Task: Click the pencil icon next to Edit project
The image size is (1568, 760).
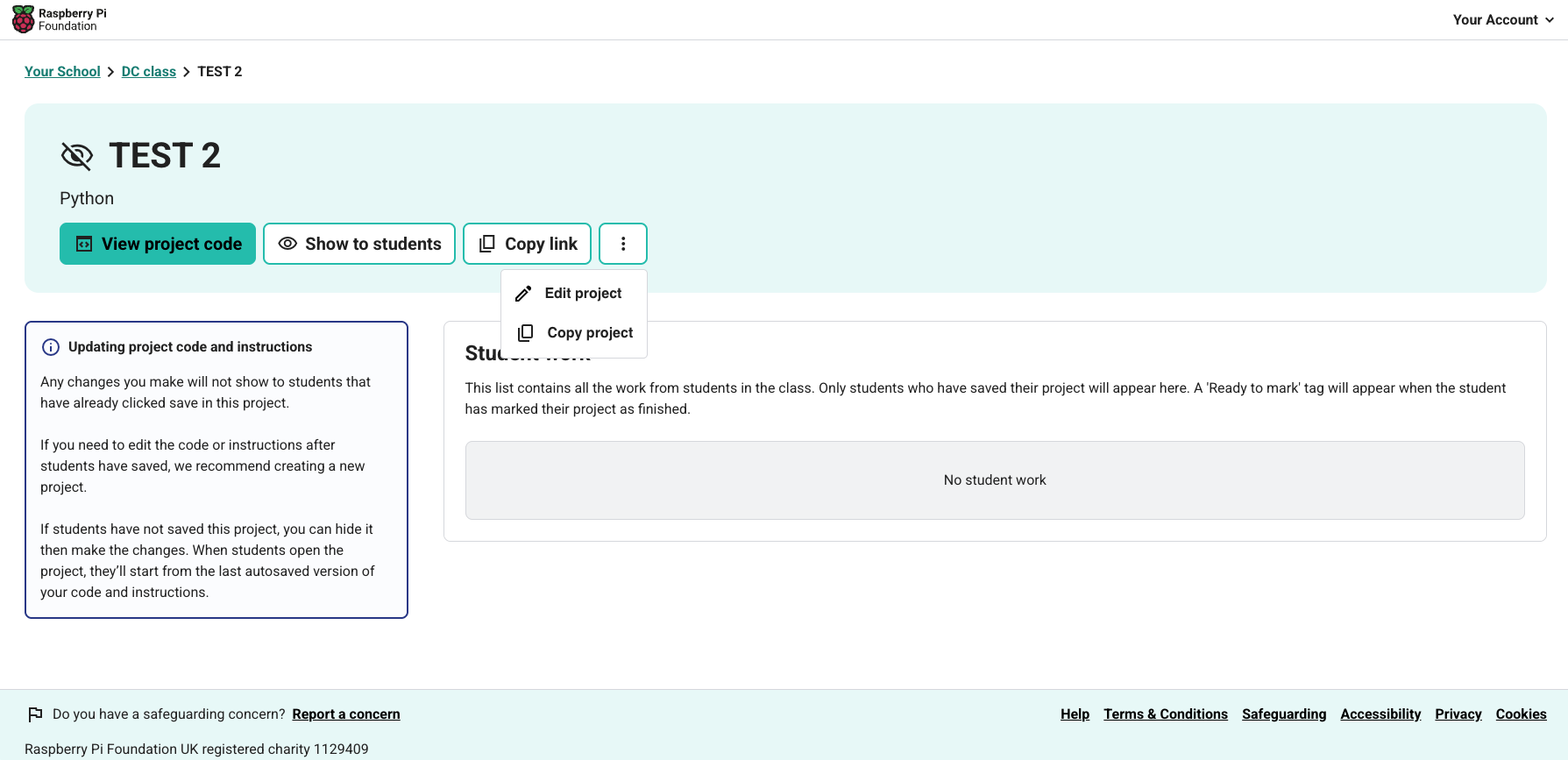Action: (523, 294)
